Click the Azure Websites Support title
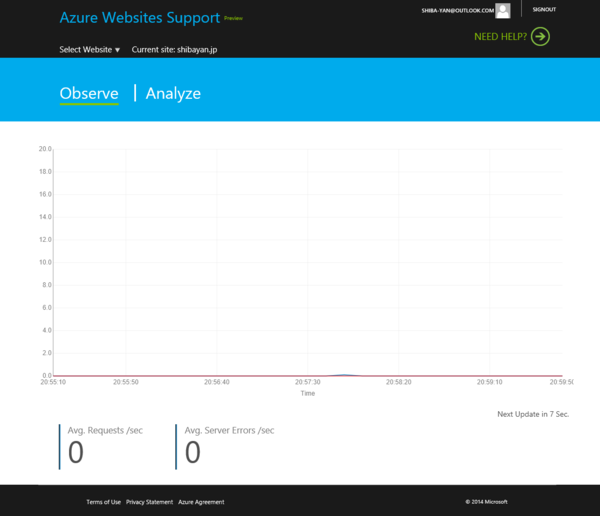Viewport: 600px width, 516px height. tap(140, 18)
